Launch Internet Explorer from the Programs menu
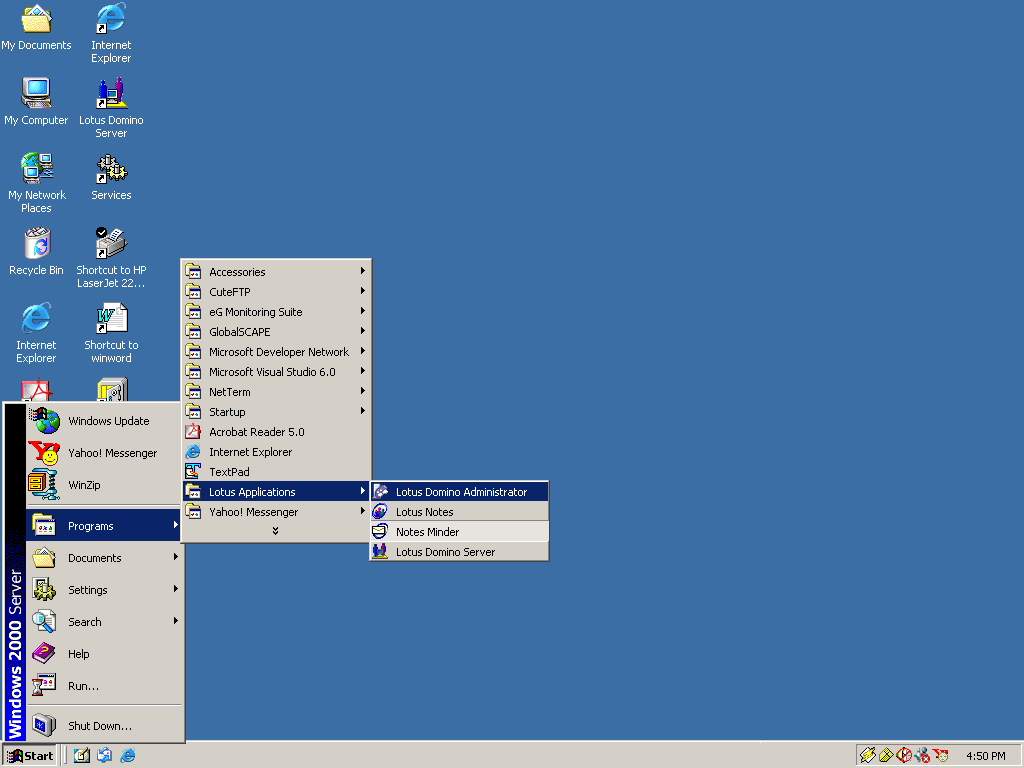The height and width of the screenshot is (768, 1024). click(276, 452)
